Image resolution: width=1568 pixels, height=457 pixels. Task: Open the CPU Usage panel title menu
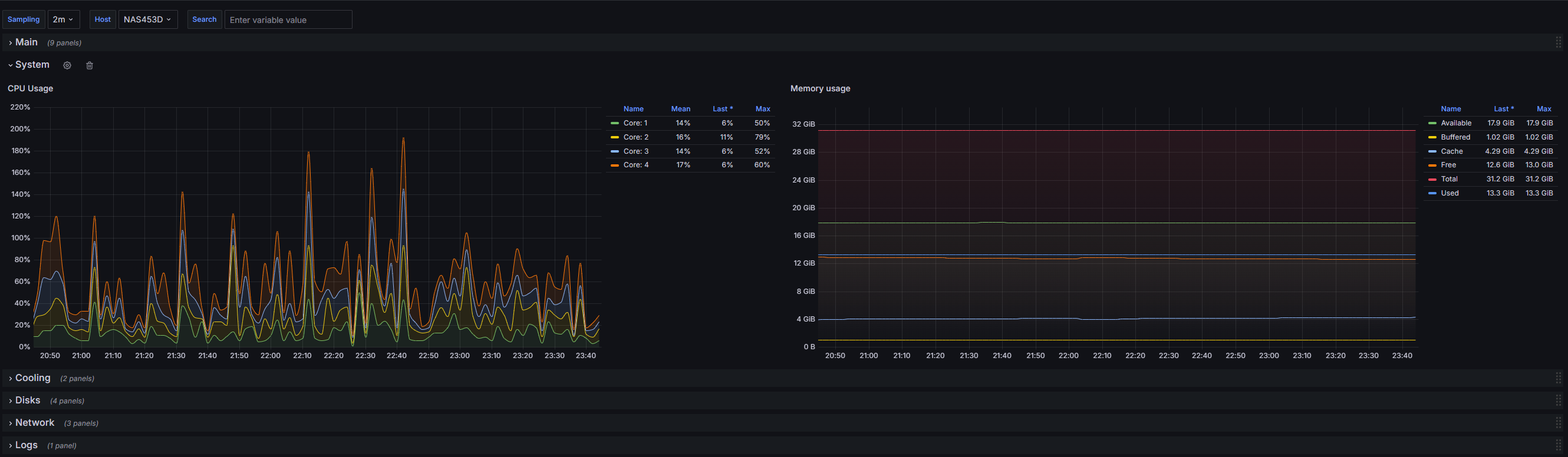[x=31, y=88]
